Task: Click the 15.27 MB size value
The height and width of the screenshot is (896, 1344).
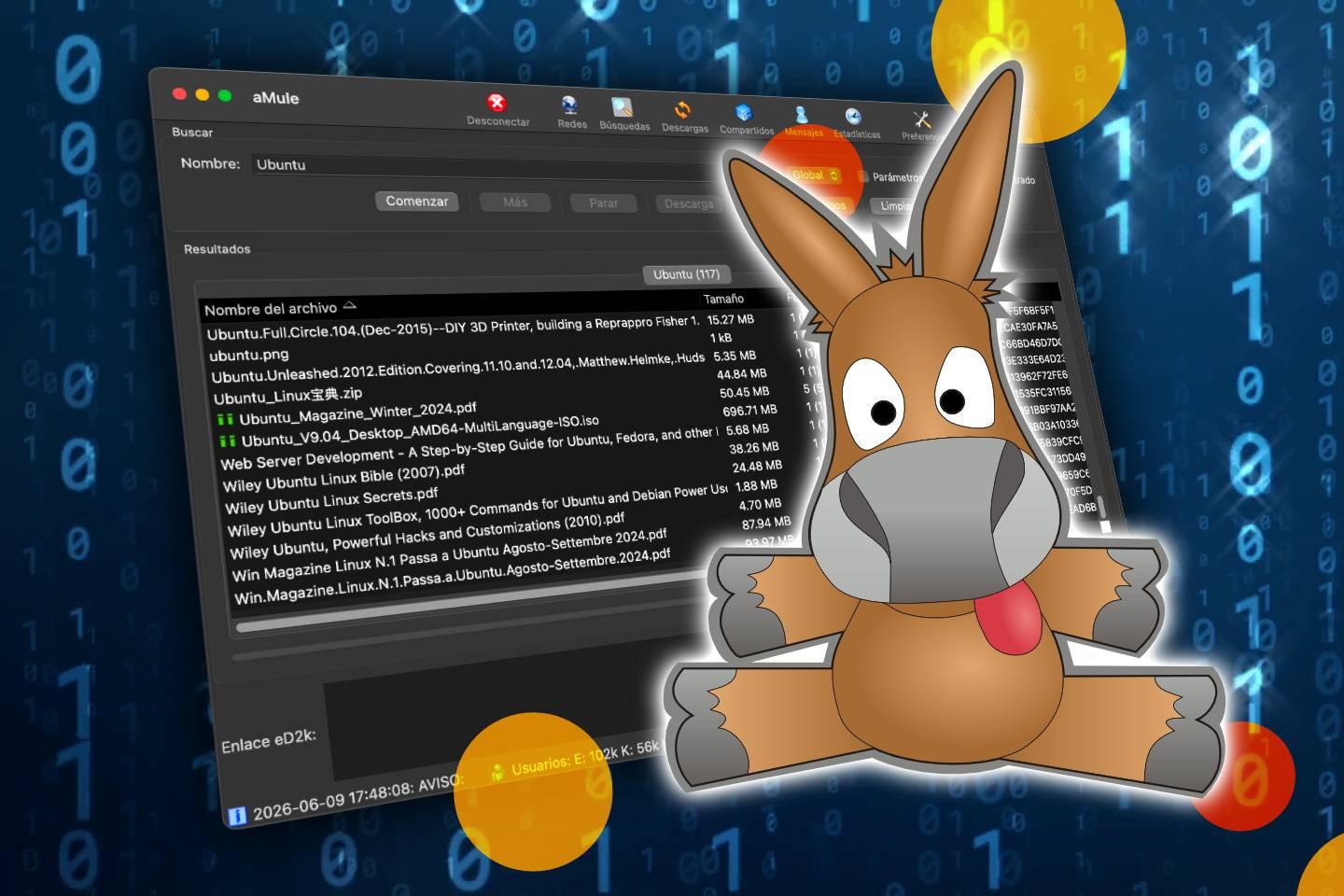Action: point(730,319)
